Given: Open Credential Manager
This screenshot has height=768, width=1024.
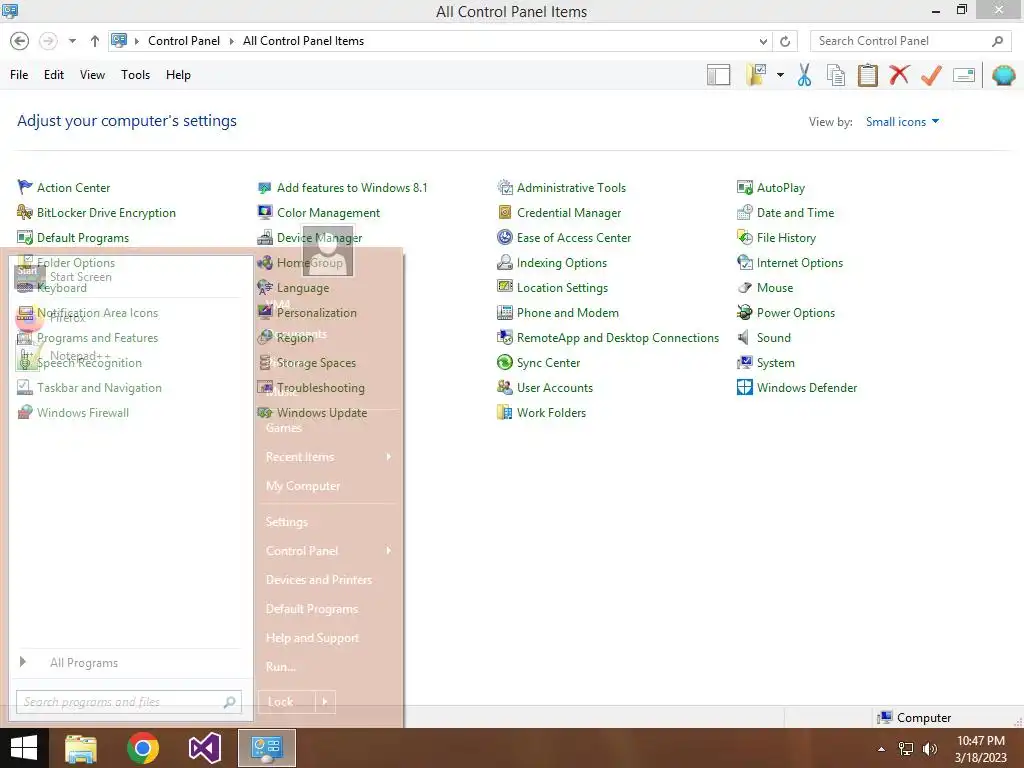Looking at the screenshot, I should [x=568, y=213].
